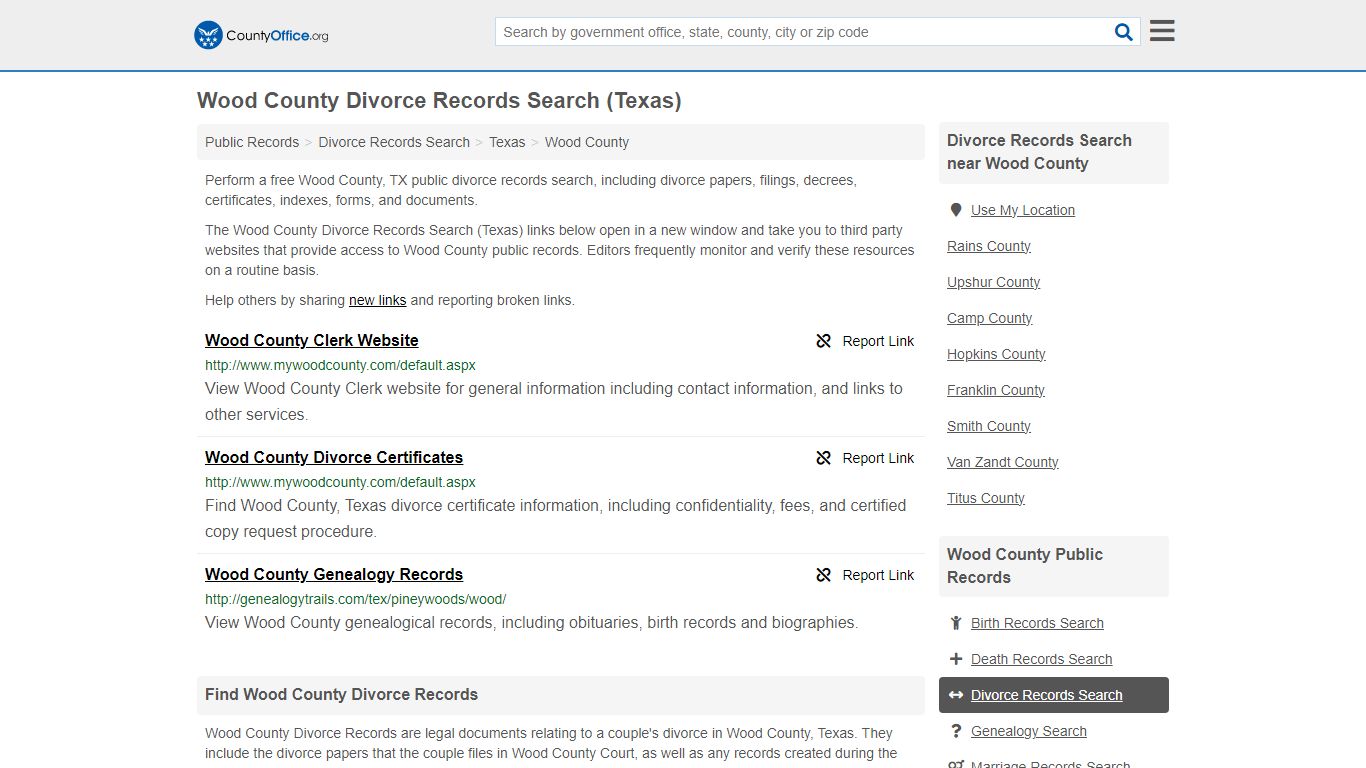
Task: Click the URL under Wood County Divorce Certificates
Action: (340, 482)
